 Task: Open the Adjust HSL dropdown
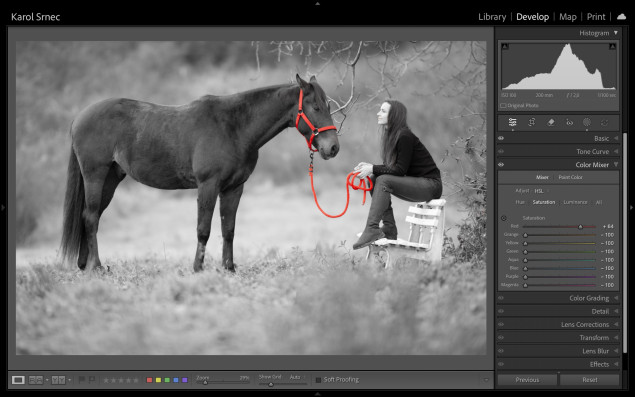point(541,191)
